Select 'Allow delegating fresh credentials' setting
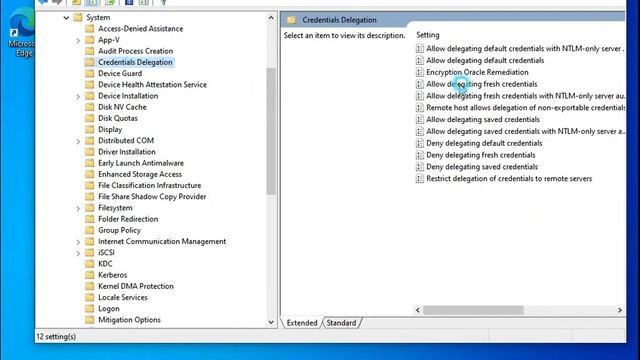 (x=482, y=84)
